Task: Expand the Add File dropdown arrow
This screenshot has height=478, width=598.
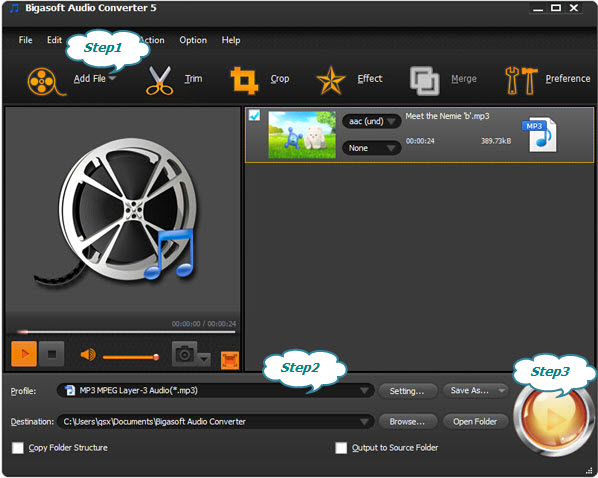Action: pos(112,78)
